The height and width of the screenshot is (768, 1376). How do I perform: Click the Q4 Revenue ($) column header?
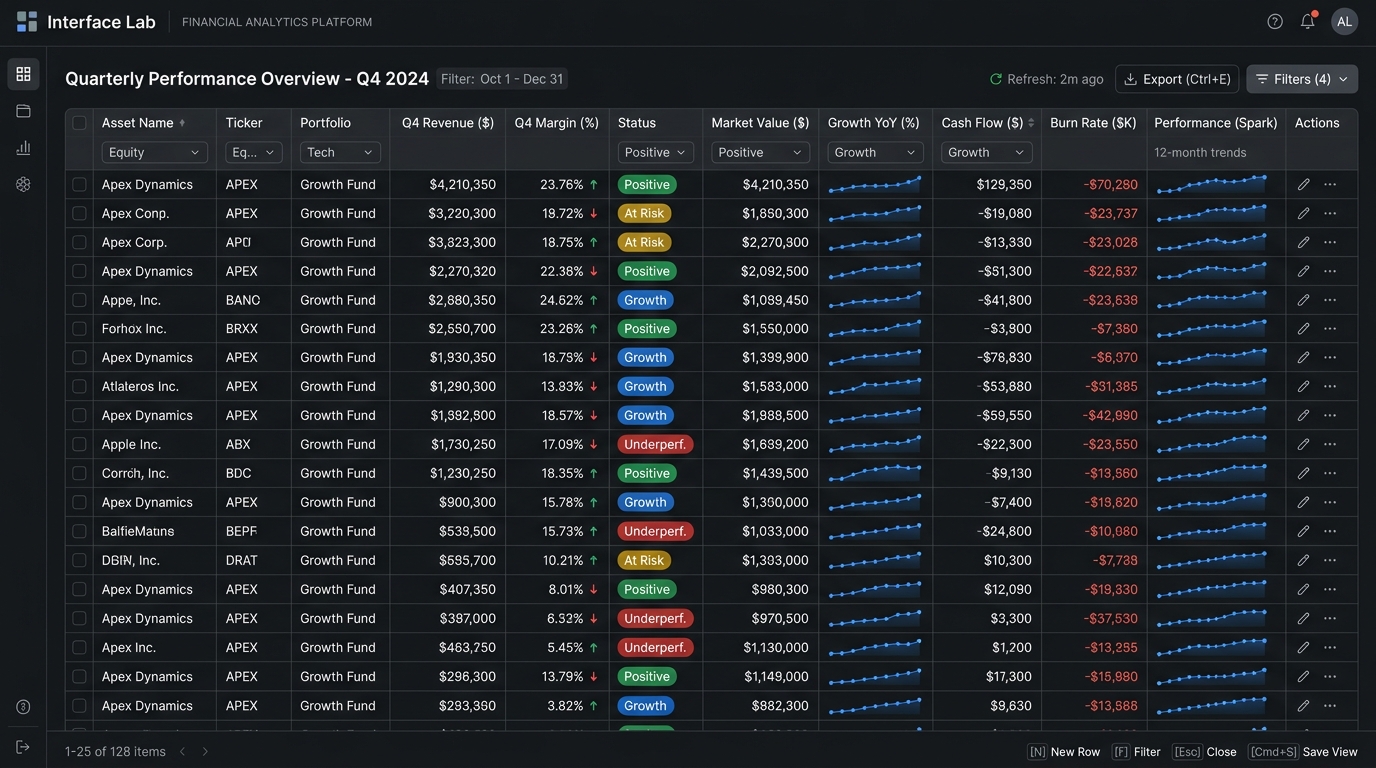pos(448,123)
